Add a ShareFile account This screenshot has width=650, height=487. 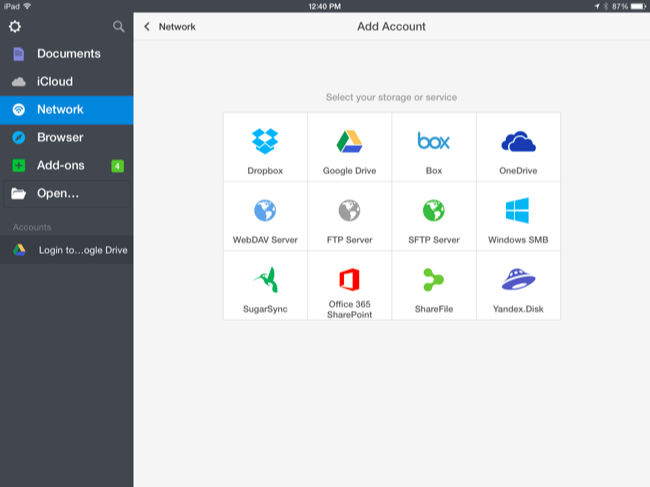[433, 279]
